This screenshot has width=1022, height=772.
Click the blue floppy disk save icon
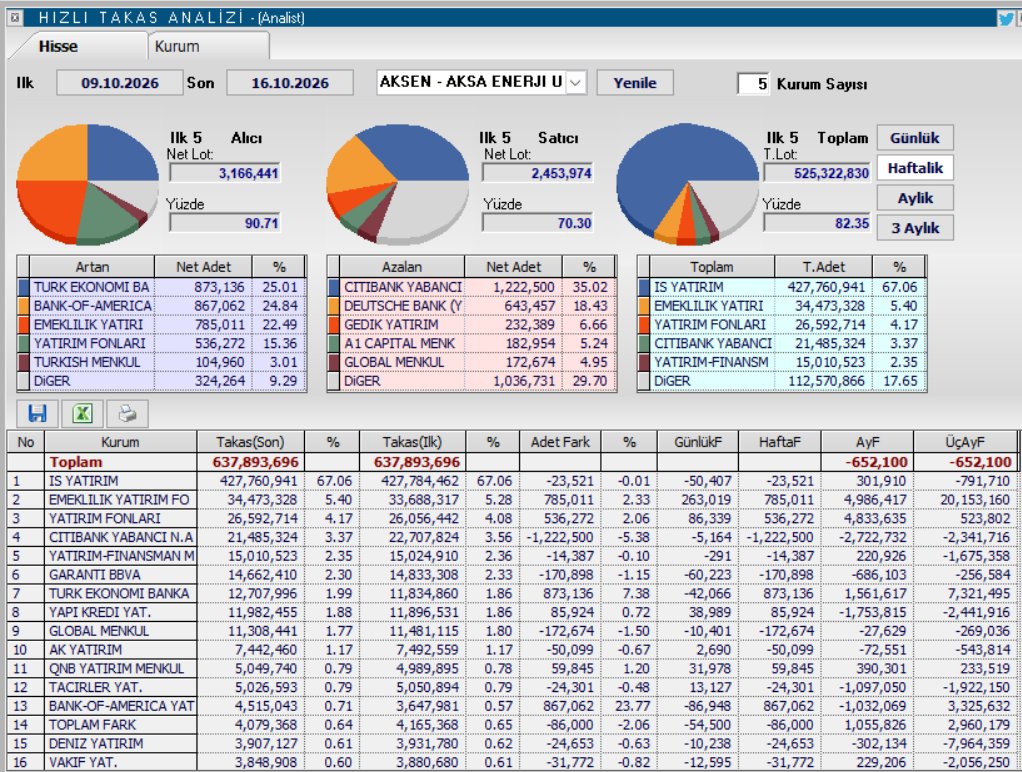(38, 413)
